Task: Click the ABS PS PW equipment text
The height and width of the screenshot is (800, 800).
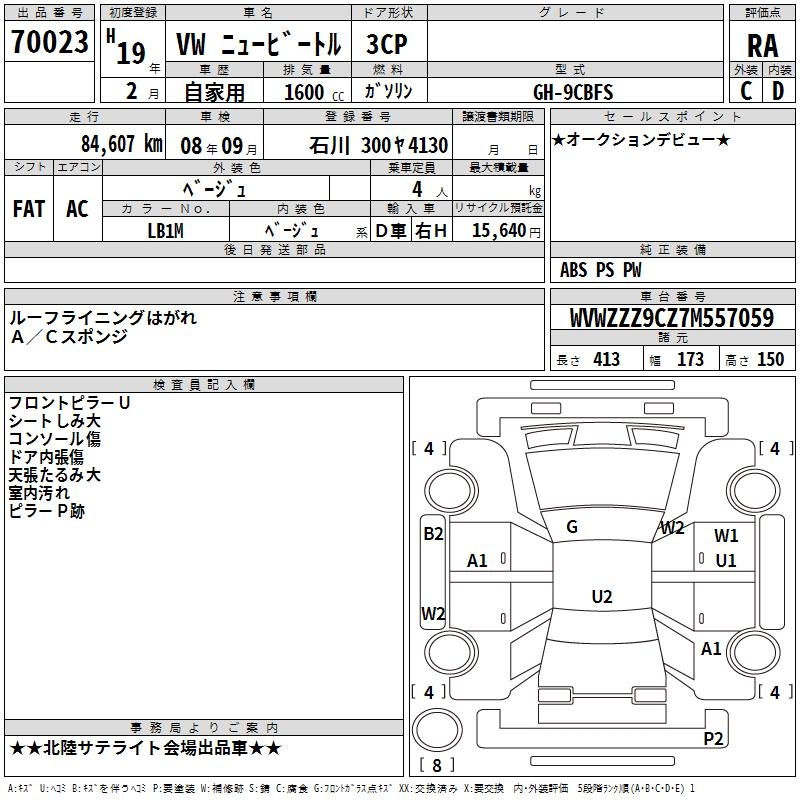Action: coord(601,270)
